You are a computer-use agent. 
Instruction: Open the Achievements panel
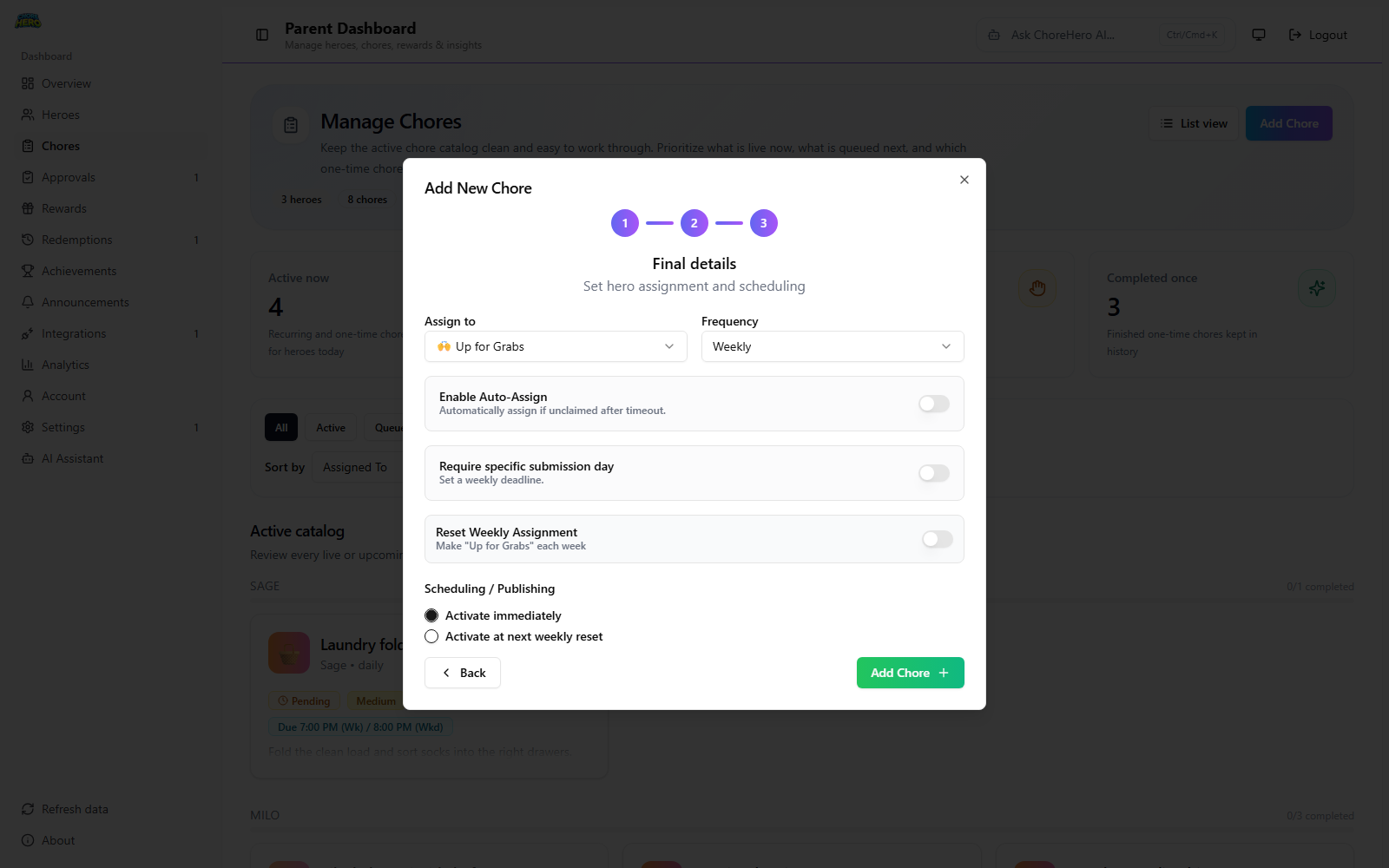tap(79, 270)
